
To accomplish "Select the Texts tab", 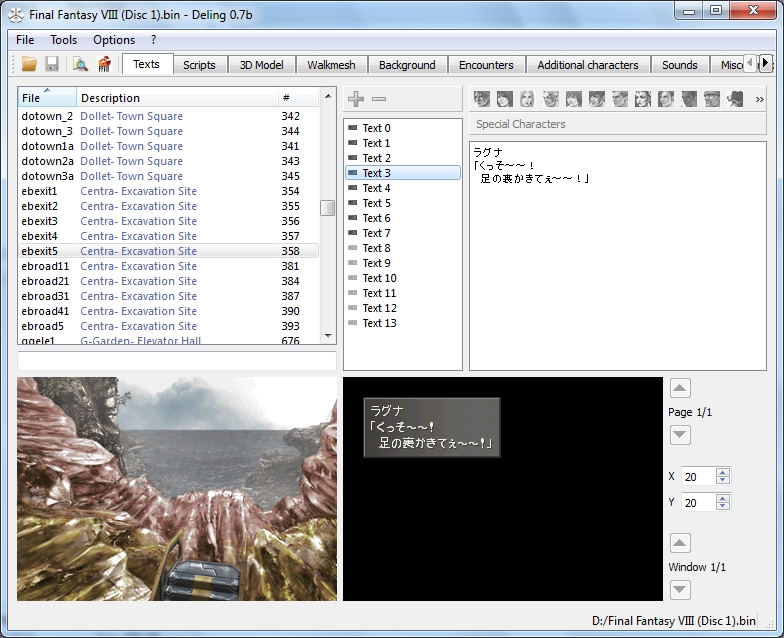I will pyautogui.click(x=146, y=64).
